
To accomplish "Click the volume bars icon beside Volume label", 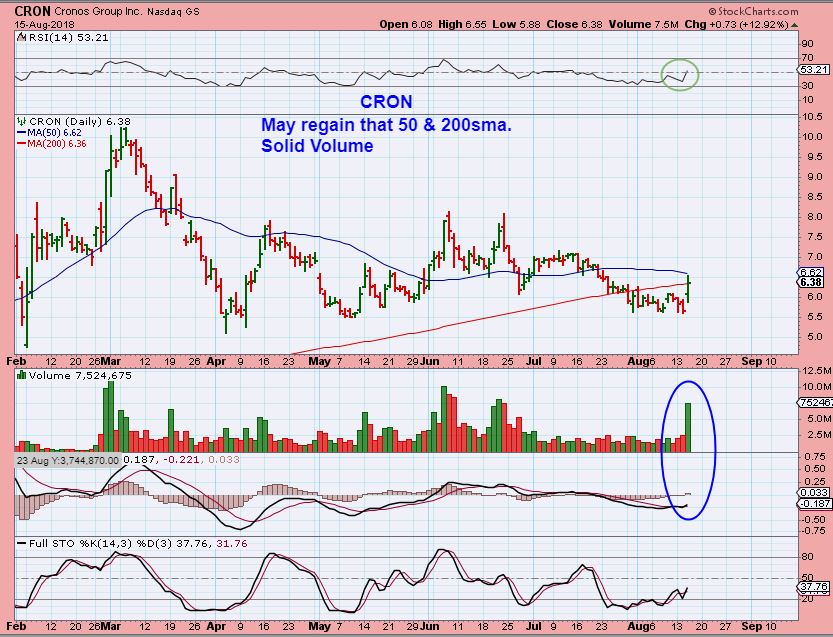I will pyautogui.click(x=22, y=375).
